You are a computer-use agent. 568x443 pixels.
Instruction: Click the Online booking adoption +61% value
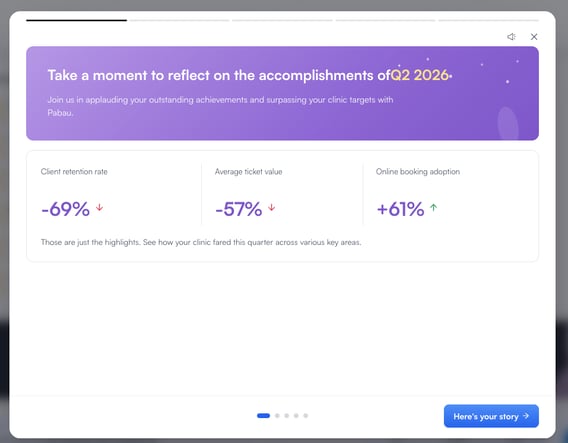[400, 209]
